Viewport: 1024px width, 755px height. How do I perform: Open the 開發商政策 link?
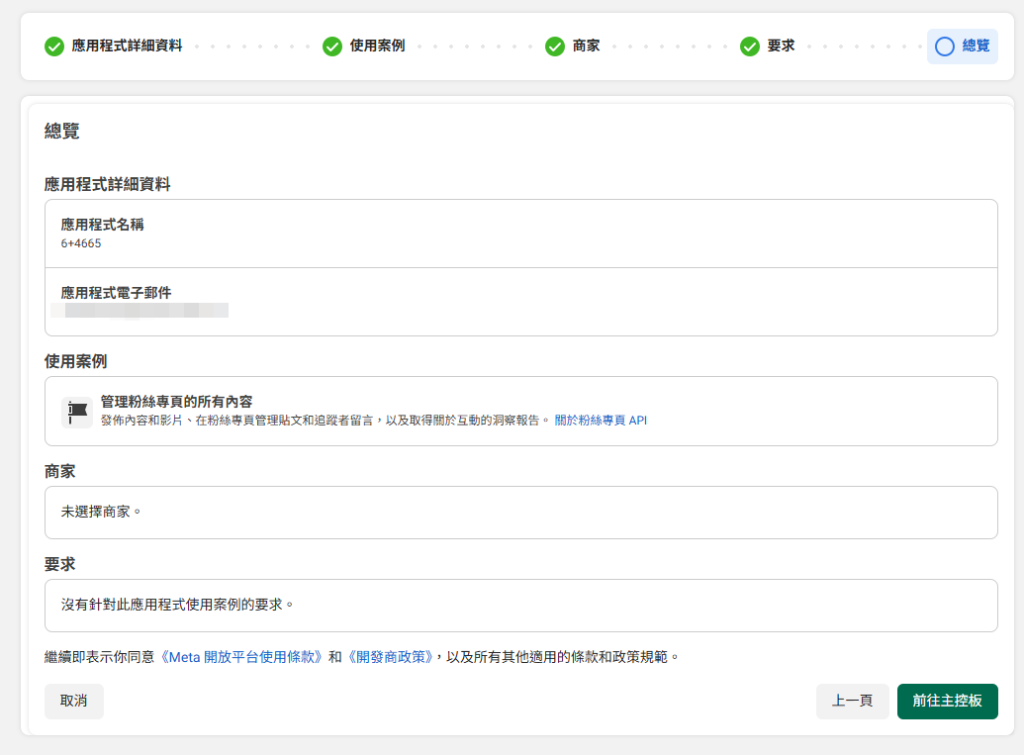[x=390, y=658]
